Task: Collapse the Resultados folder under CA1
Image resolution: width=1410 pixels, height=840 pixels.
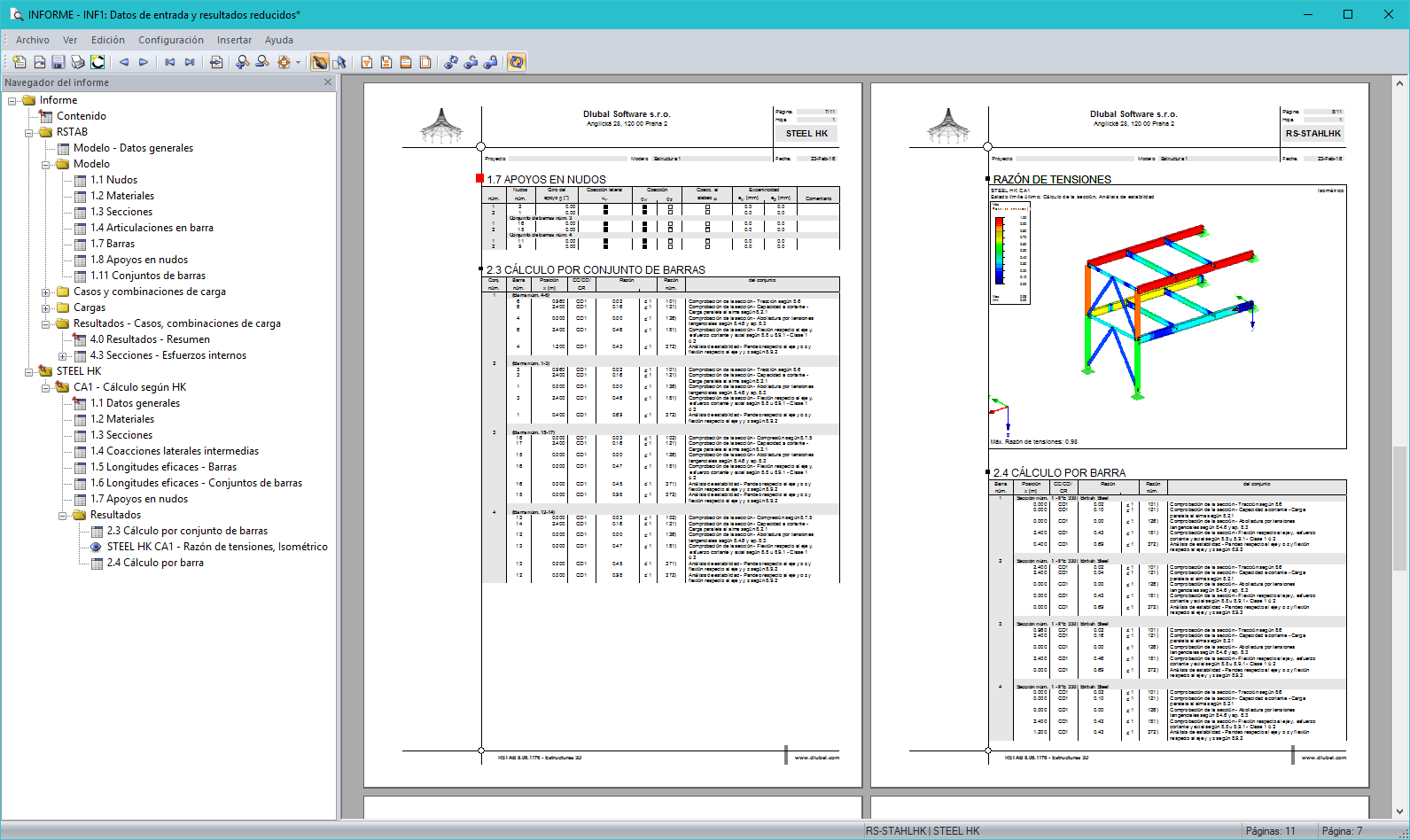Action: 63,516
